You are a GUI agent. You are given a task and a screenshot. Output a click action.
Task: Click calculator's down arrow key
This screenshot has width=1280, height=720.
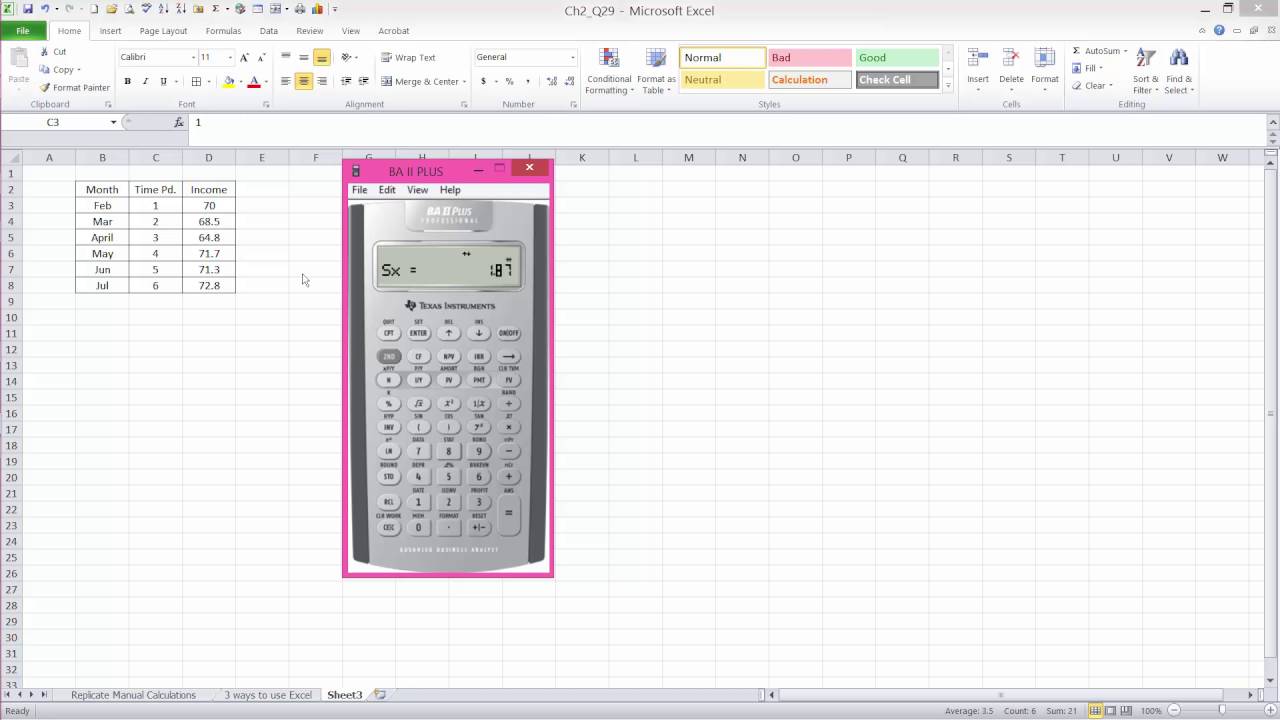tap(479, 333)
